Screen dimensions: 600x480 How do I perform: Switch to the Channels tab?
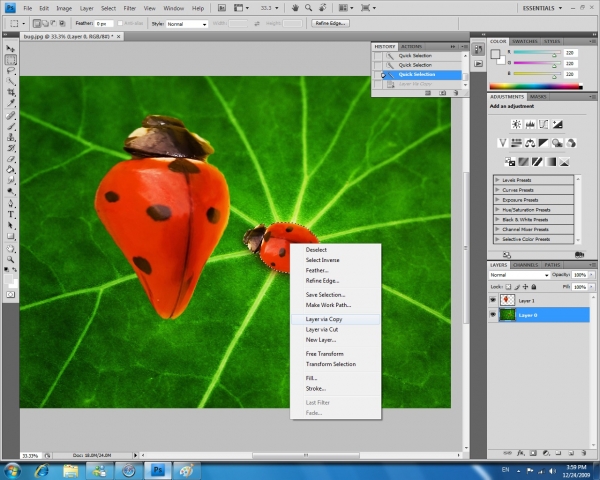coord(525,265)
